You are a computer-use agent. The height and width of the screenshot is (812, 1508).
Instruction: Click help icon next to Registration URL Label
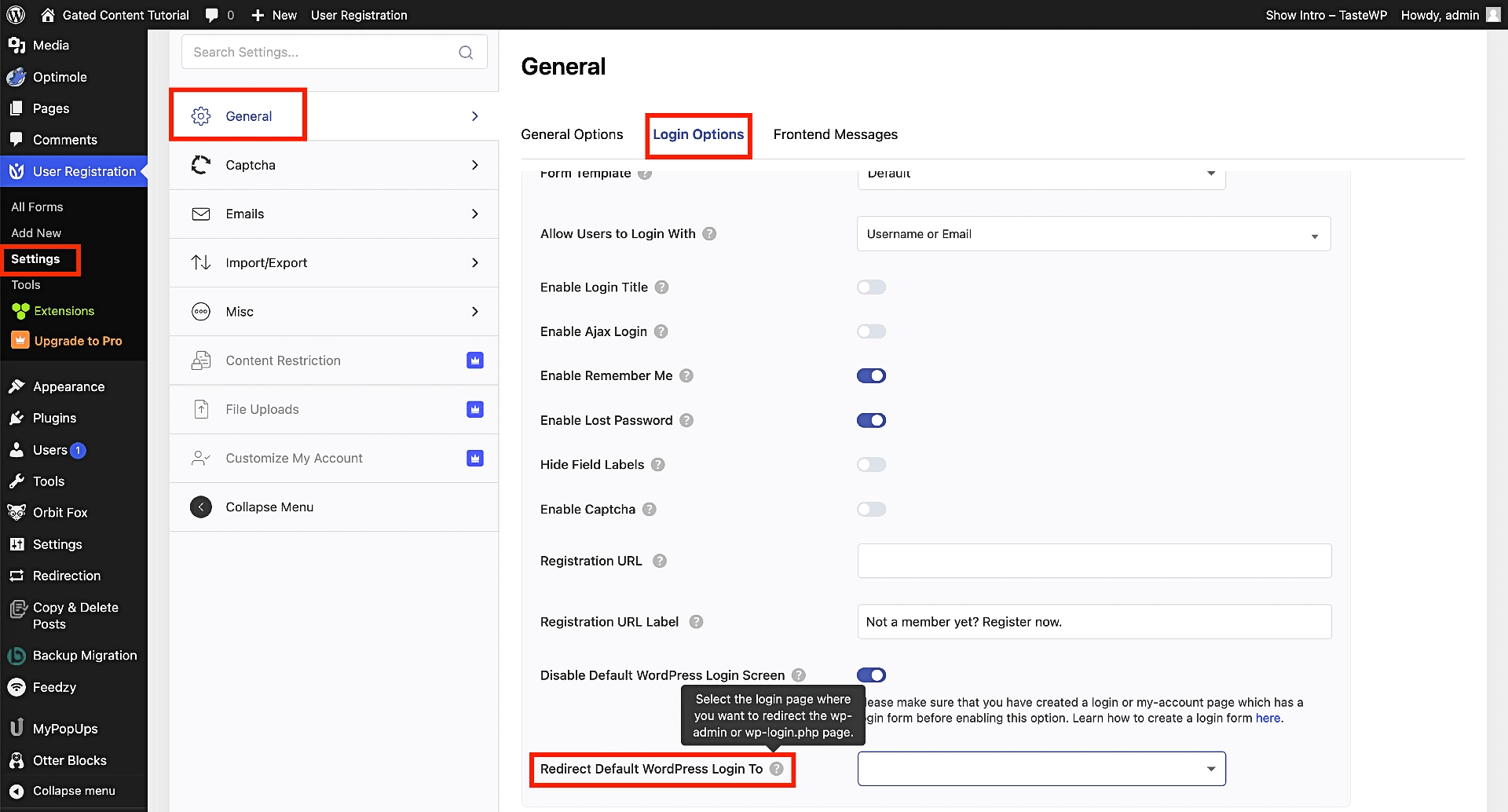696,622
